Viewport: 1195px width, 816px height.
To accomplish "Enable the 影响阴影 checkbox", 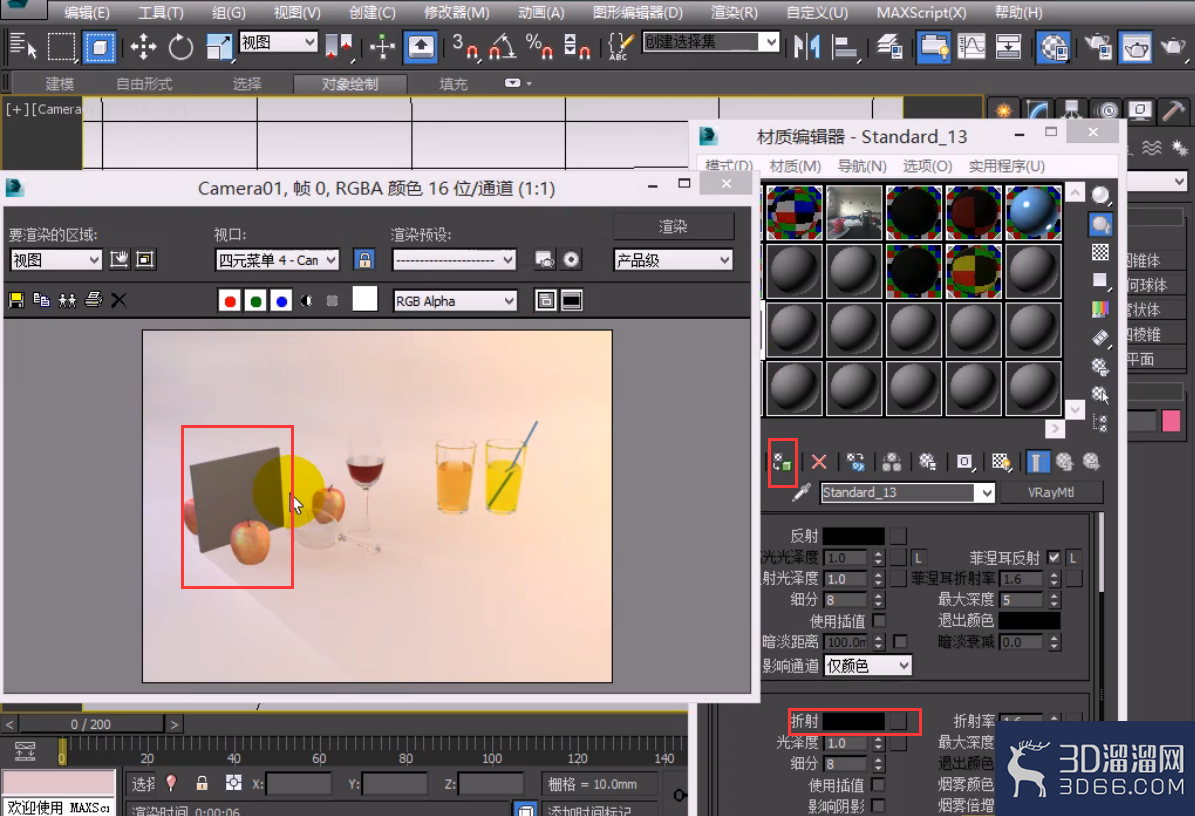I will pos(879,805).
